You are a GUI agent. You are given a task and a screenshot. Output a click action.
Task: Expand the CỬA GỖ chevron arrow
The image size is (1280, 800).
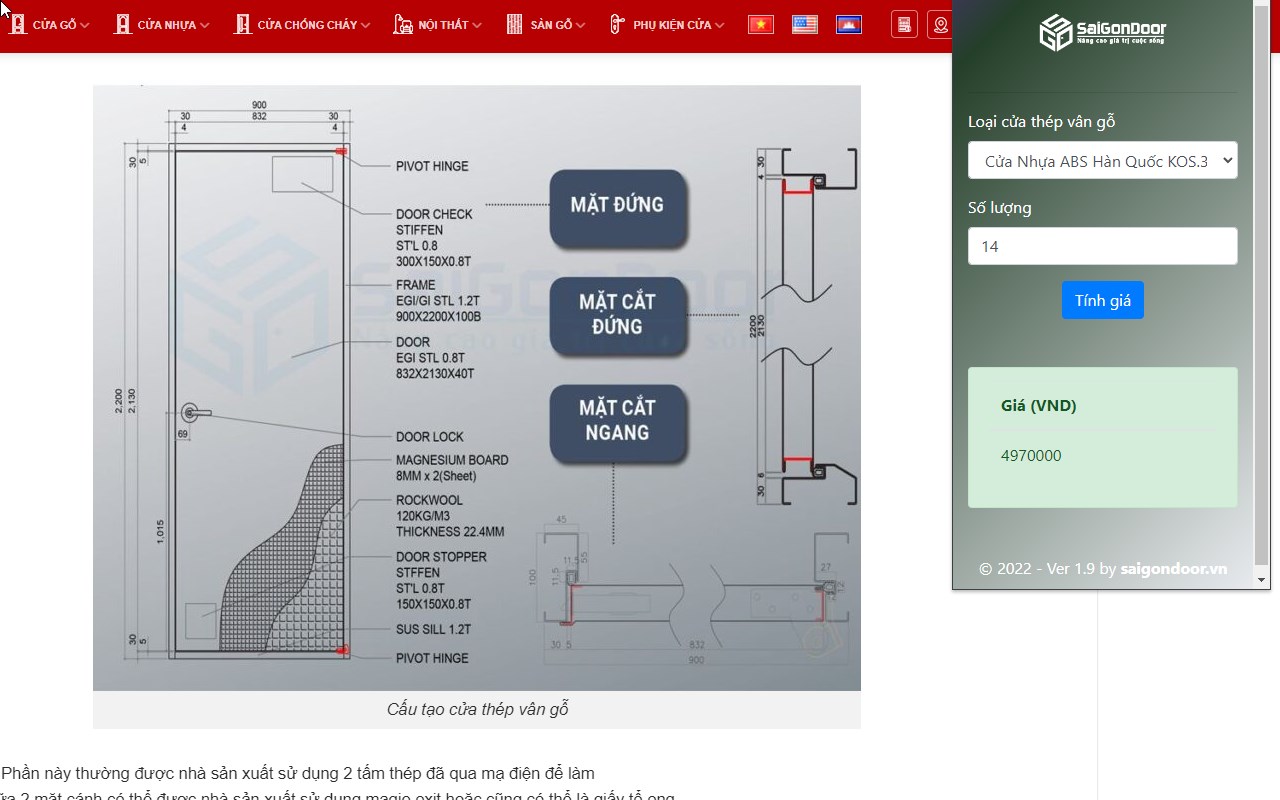[84, 26]
